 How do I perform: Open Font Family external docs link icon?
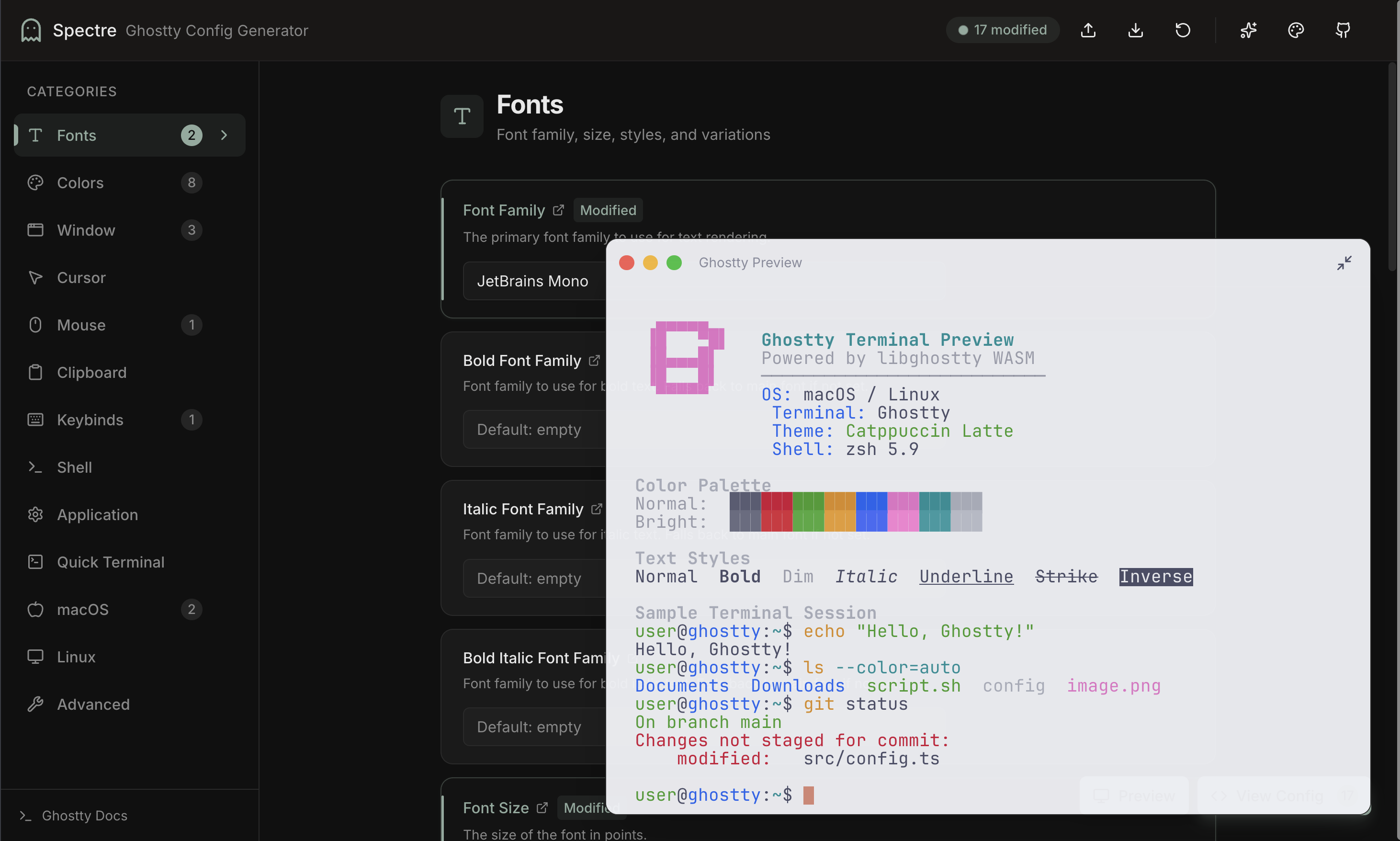[558, 210]
